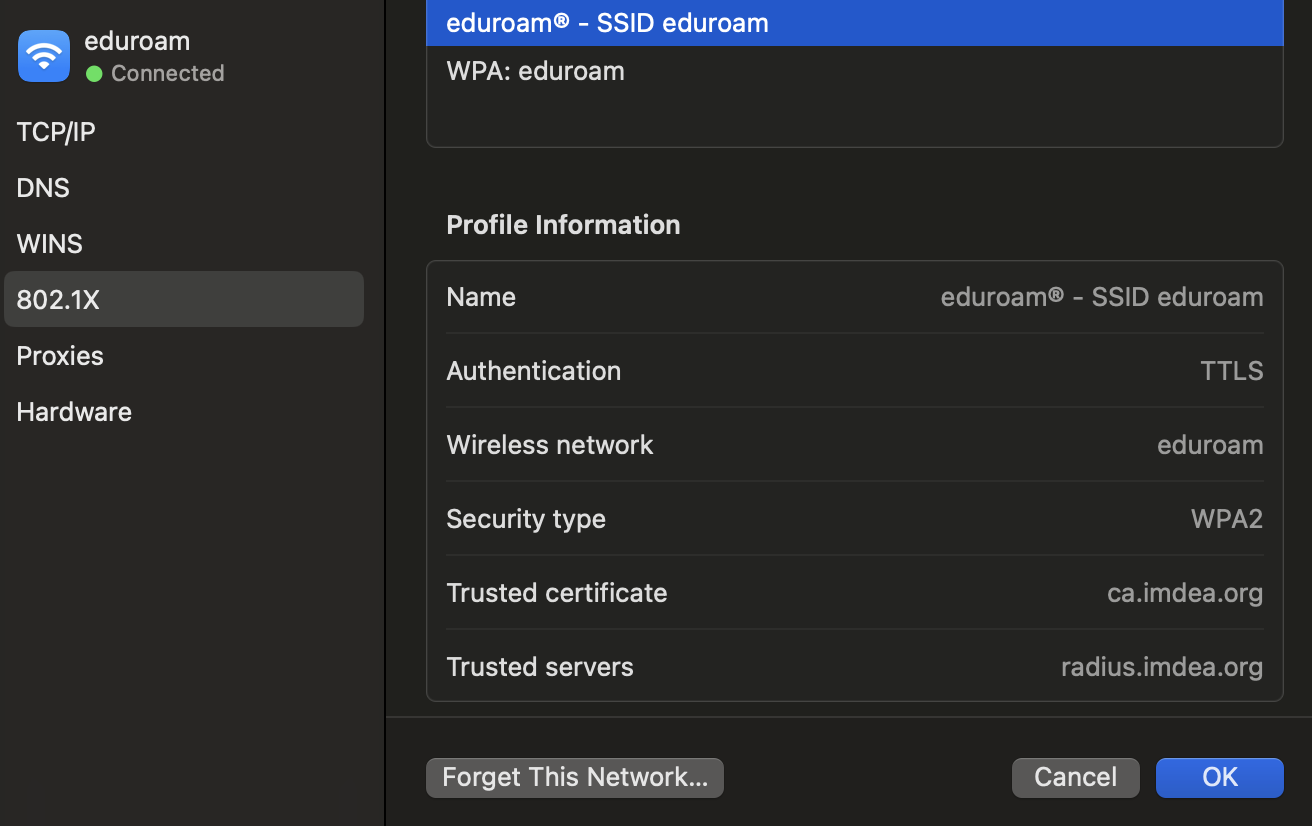1312x826 pixels.
Task: Click the Cancel button
Action: pos(1076,777)
